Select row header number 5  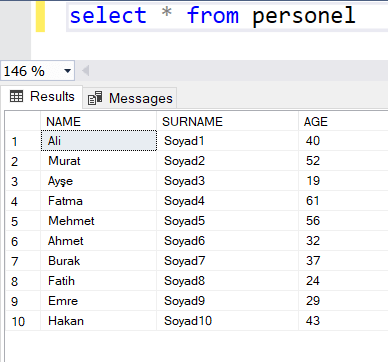[x=23, y=221]
